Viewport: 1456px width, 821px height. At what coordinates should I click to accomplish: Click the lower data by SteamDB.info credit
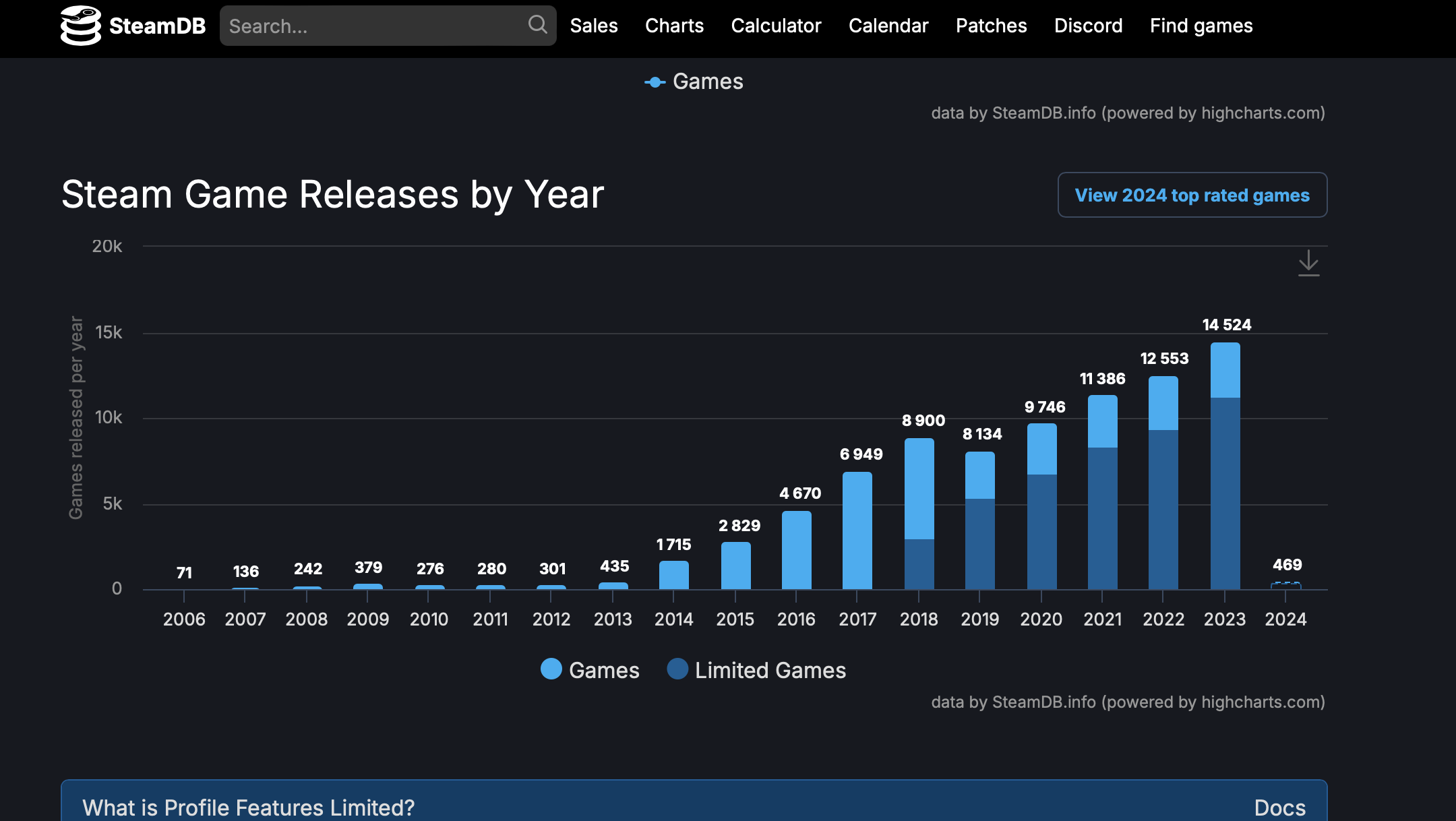pos(1128,702)
